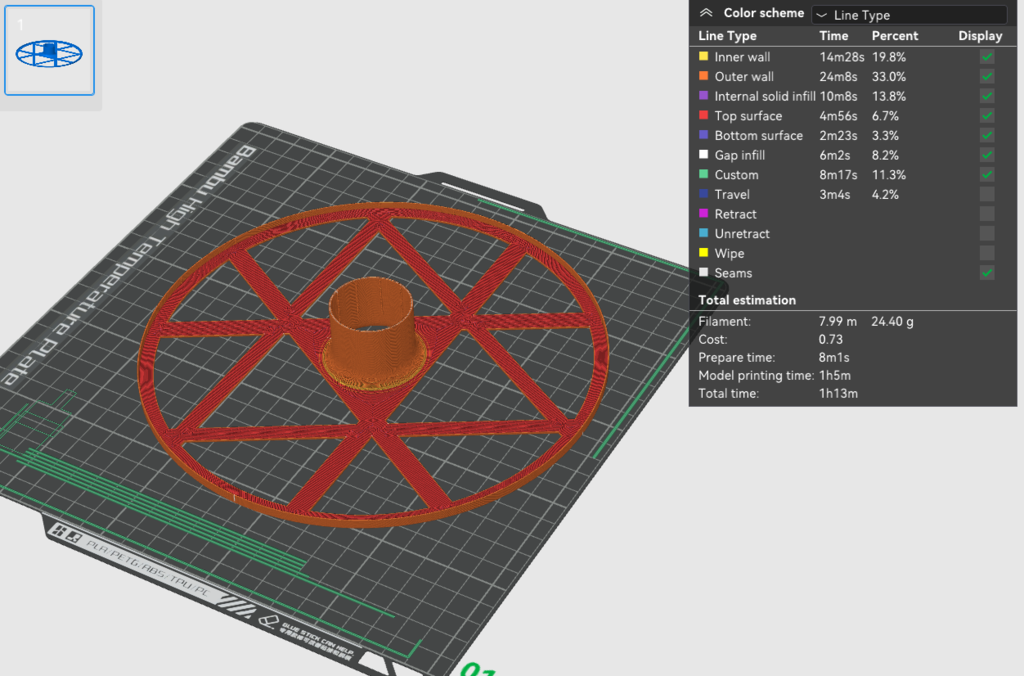The width and height of the screenshot is (1024, 676).
Task: Disable Custom line display
Action: [987, 174]
